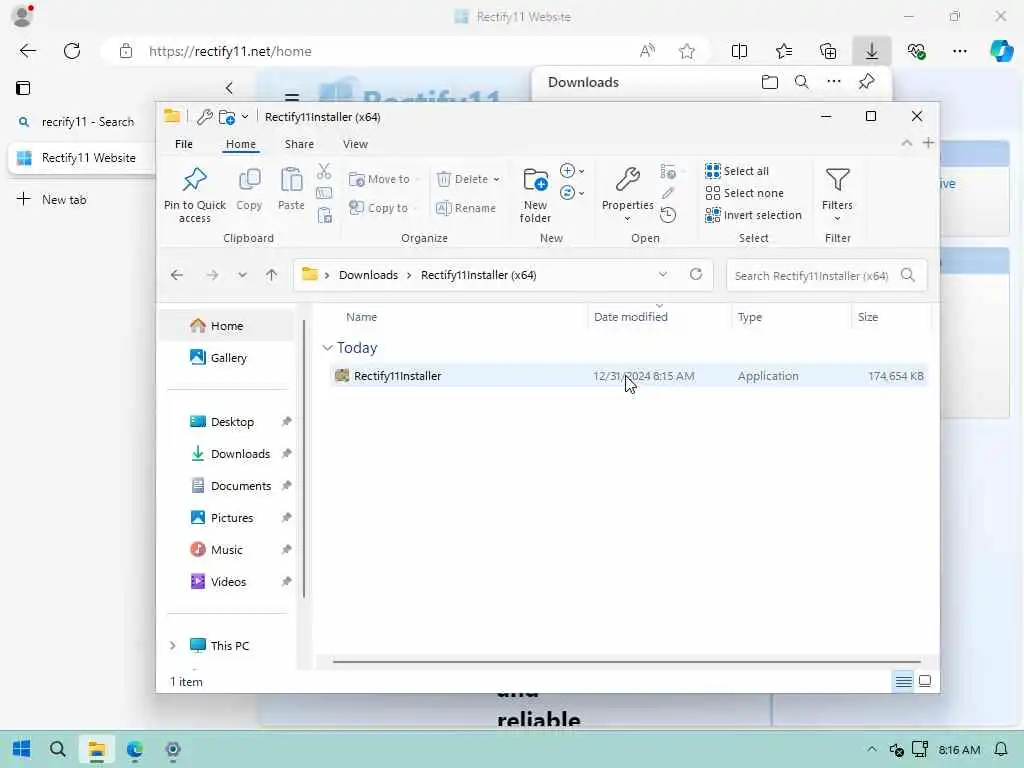Screen dimensions: 1024x768
Task: Click Edge address bar URL
Action: 230,51
